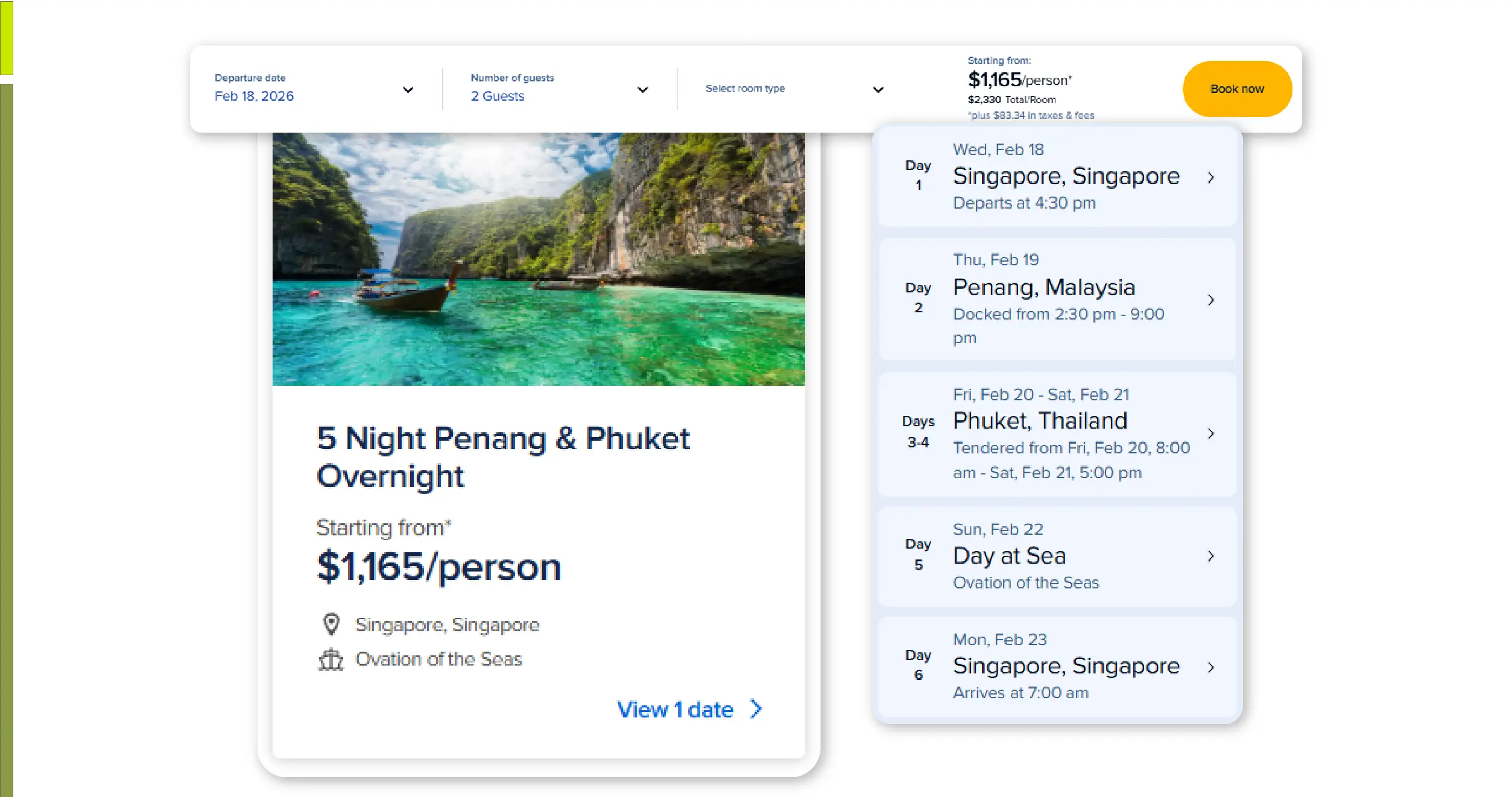Click the ship icon beside Ovation of the Seas
The height and width of the screenshot is (797, 1512).
point(331,660)
